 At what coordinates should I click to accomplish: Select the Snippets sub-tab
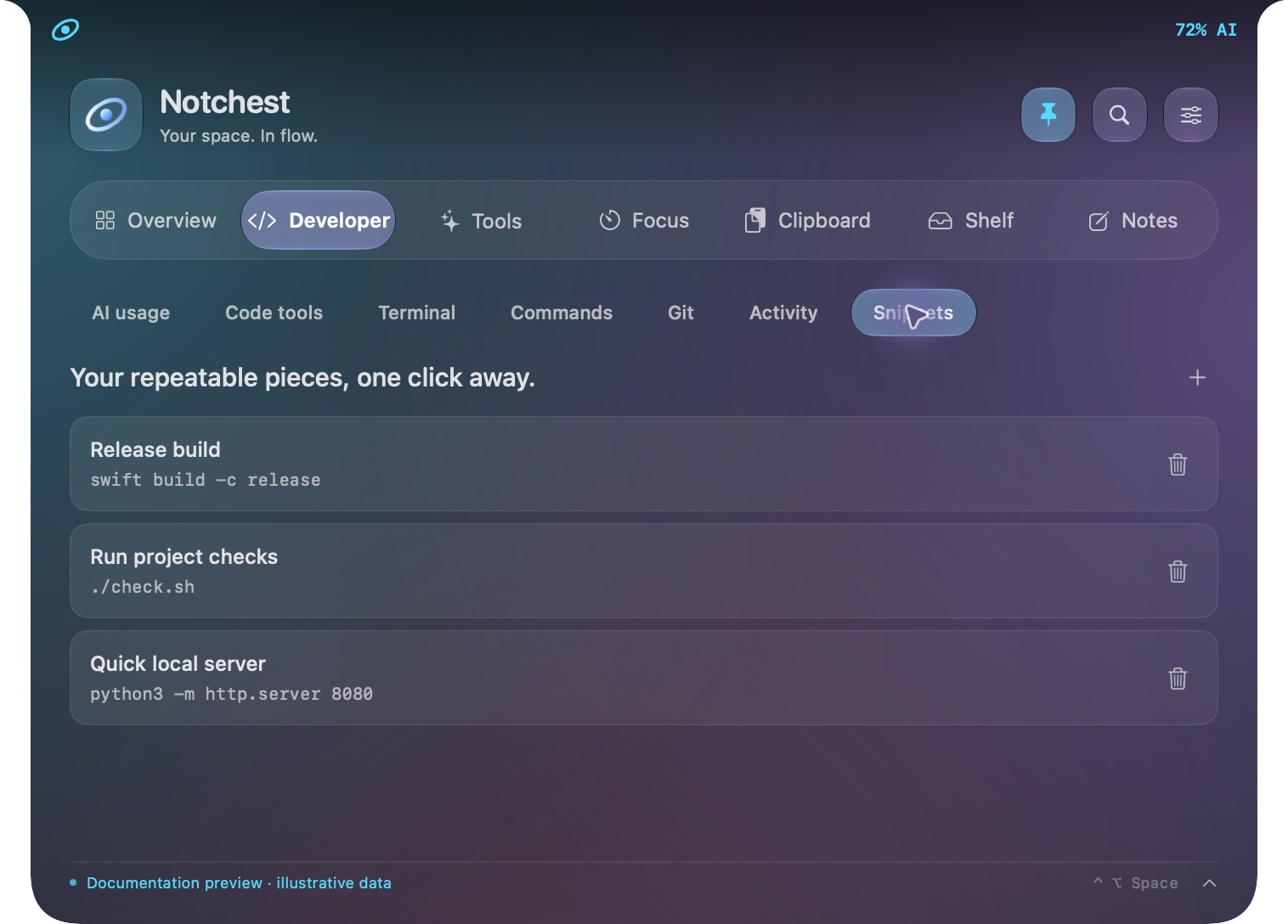point(913,313)
